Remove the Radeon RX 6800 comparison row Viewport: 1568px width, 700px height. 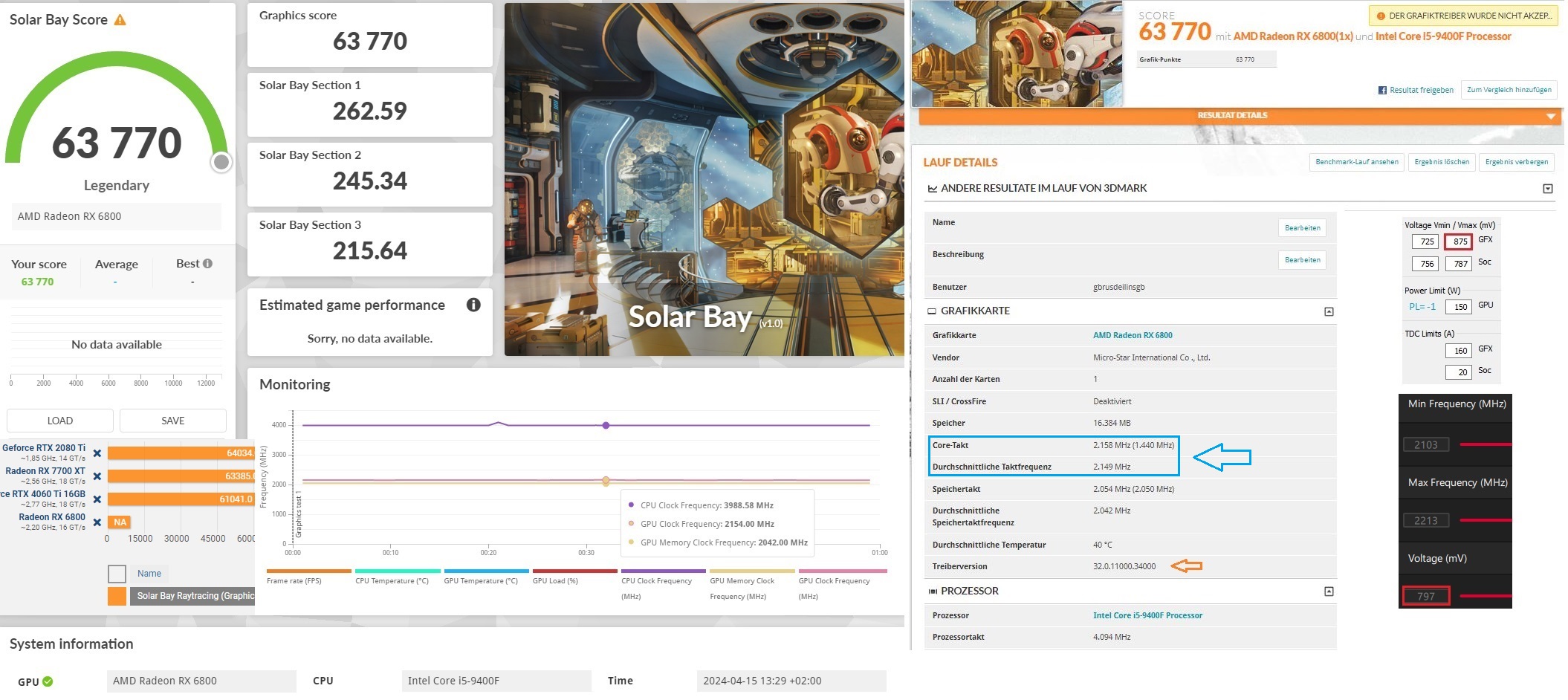pos(97,522)
